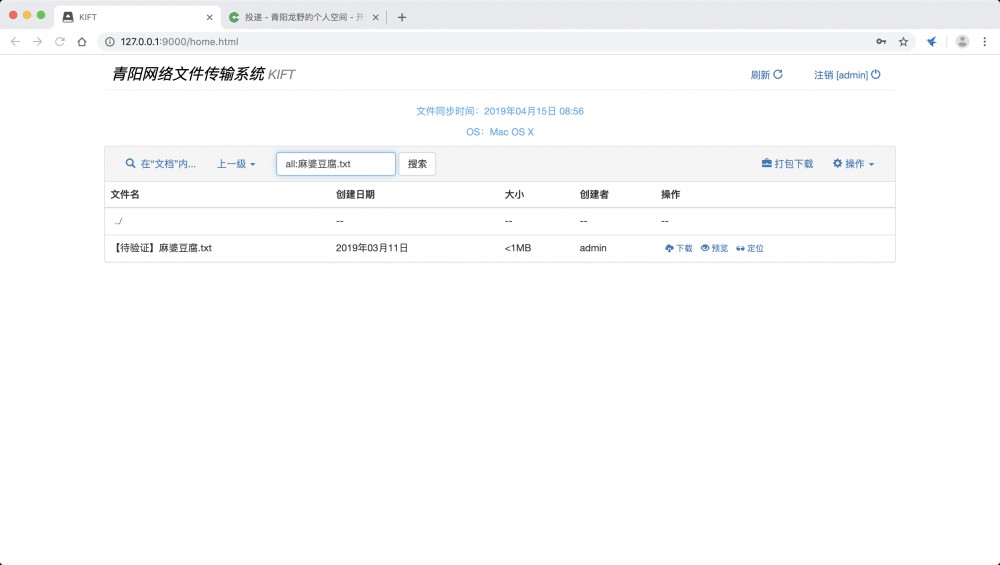Click the OS: Mac OS X text

pos(500,132)
